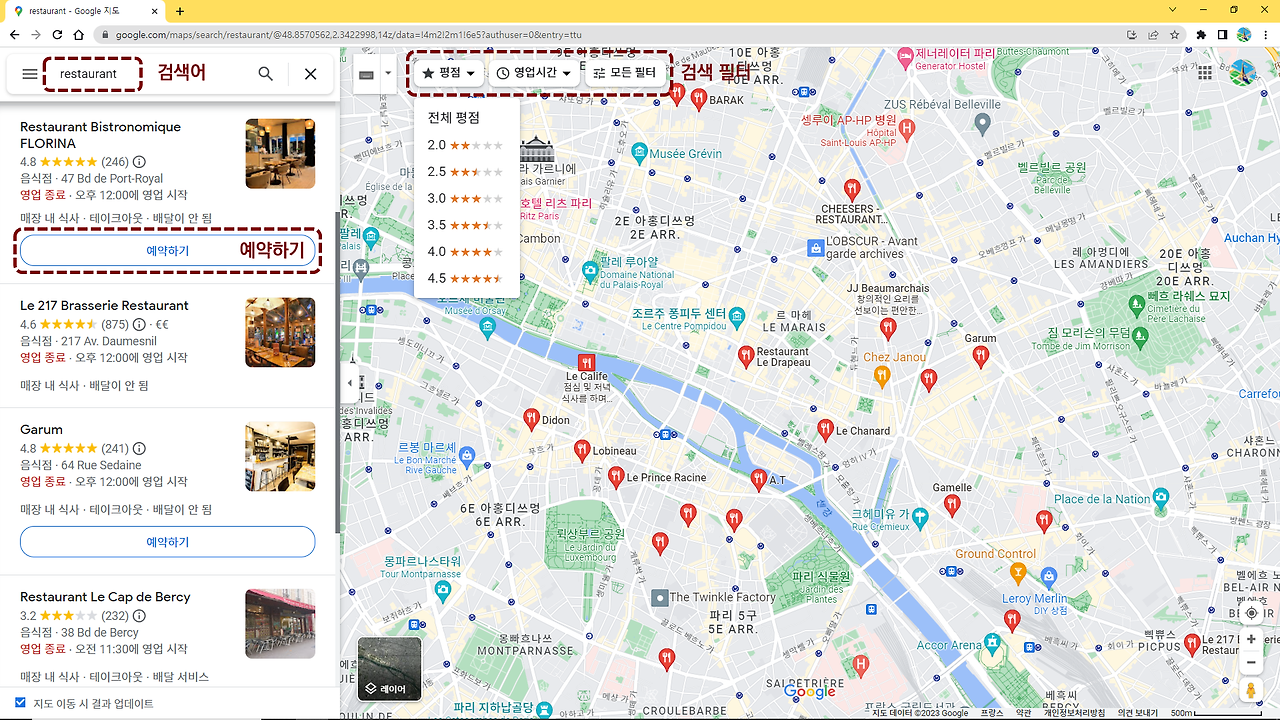Click the A.T restaurant pin

pyautogui.click(x=759, y=479)
